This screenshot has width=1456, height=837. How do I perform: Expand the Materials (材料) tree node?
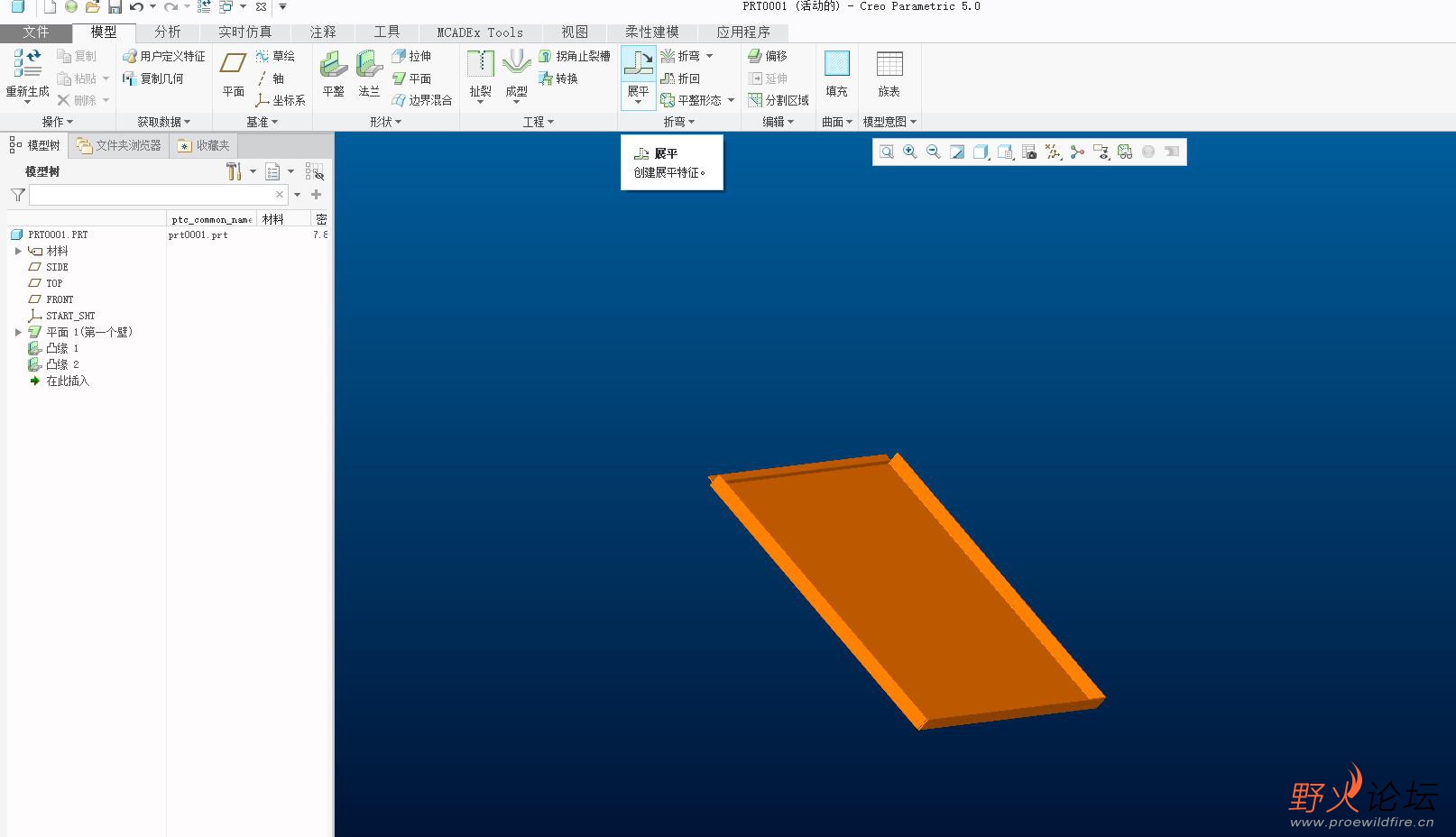18,251
